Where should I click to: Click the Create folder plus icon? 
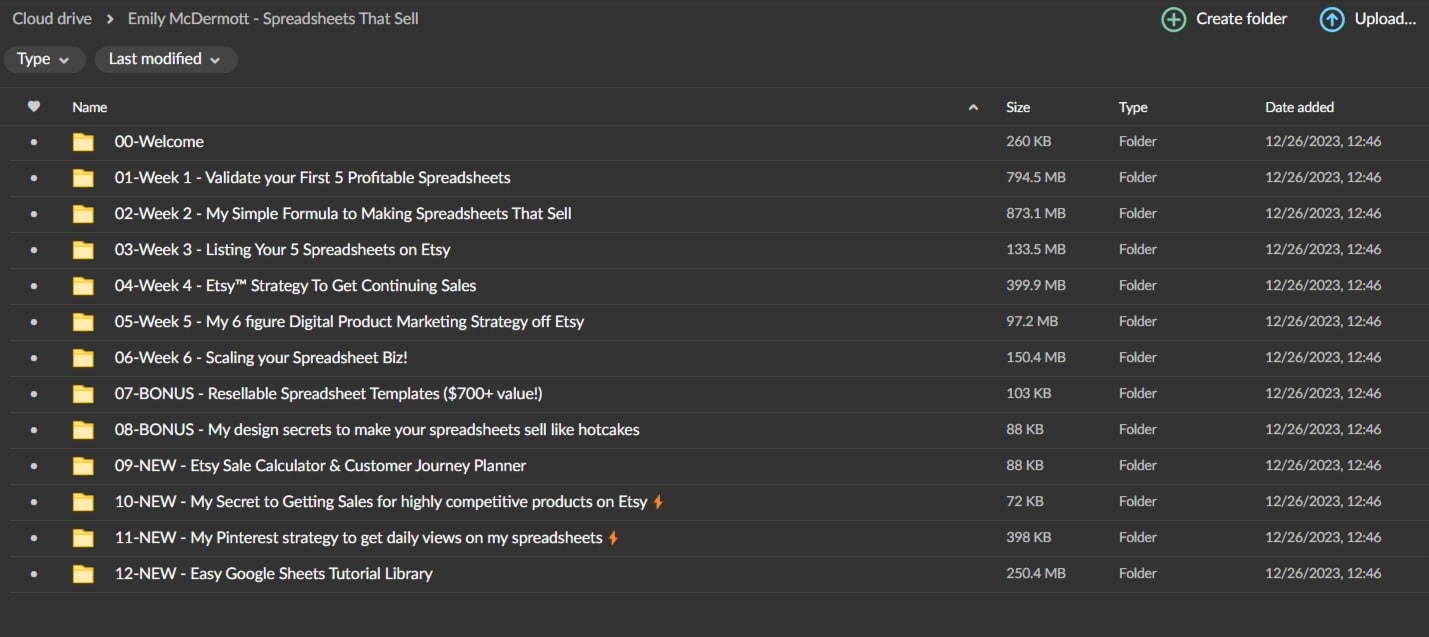(x=1173, y=19)
